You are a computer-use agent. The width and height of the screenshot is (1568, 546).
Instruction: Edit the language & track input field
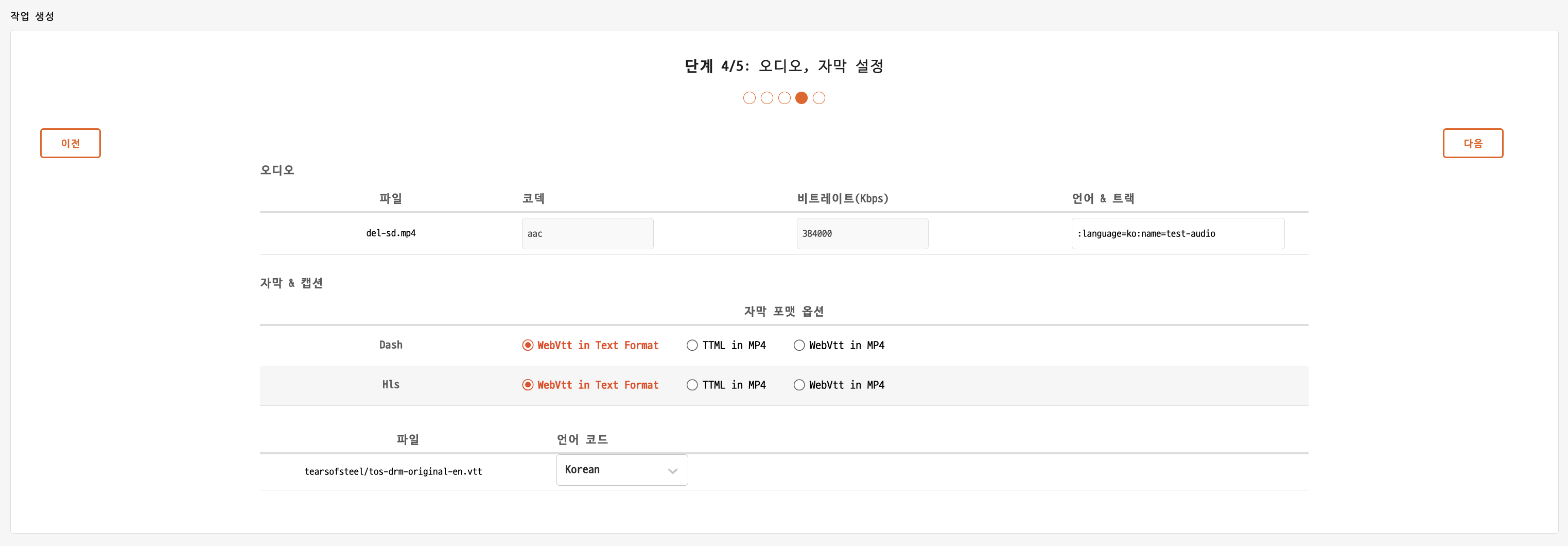coord(1177,233)
